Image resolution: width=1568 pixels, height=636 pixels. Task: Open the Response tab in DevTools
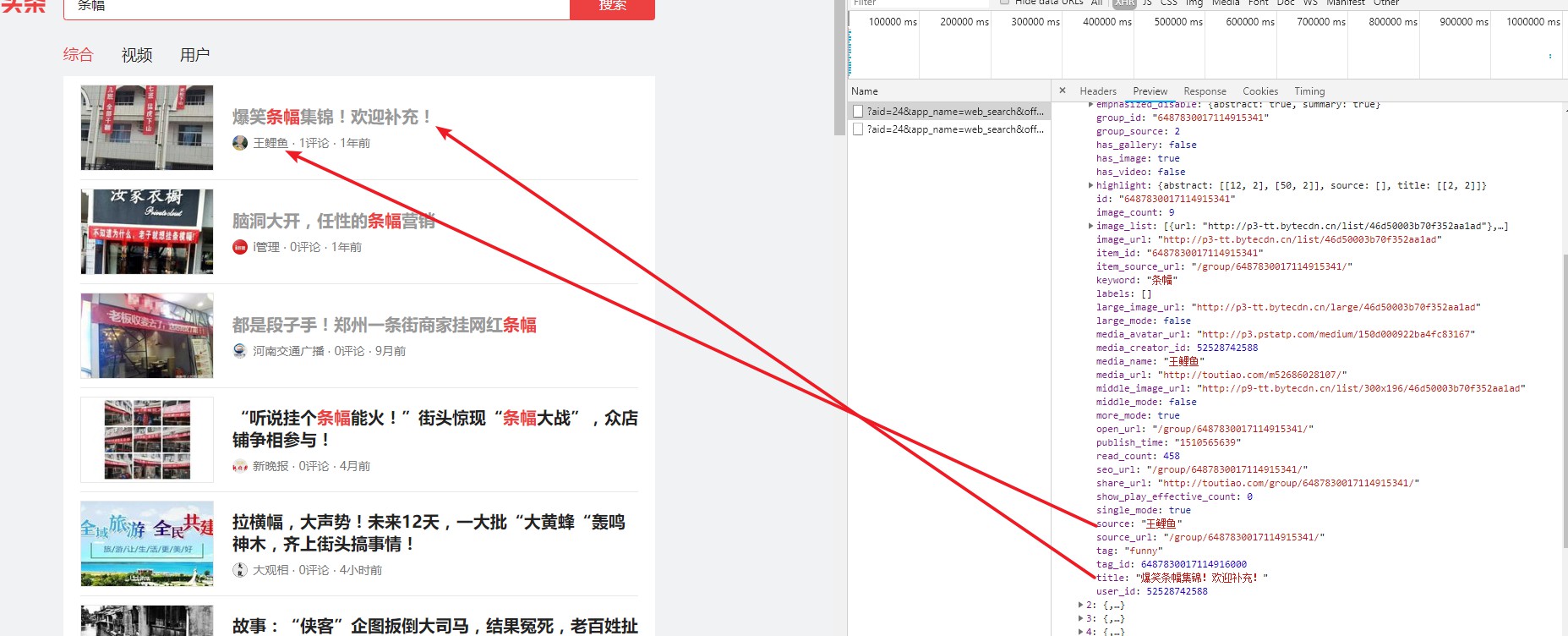[x=1205, y=91]
